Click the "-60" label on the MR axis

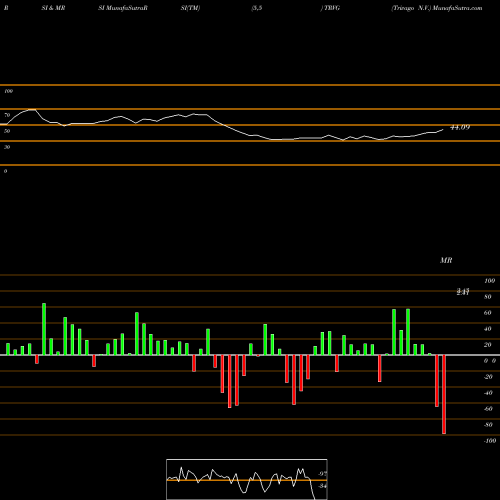pyautogui.click(x=488, y=409)
